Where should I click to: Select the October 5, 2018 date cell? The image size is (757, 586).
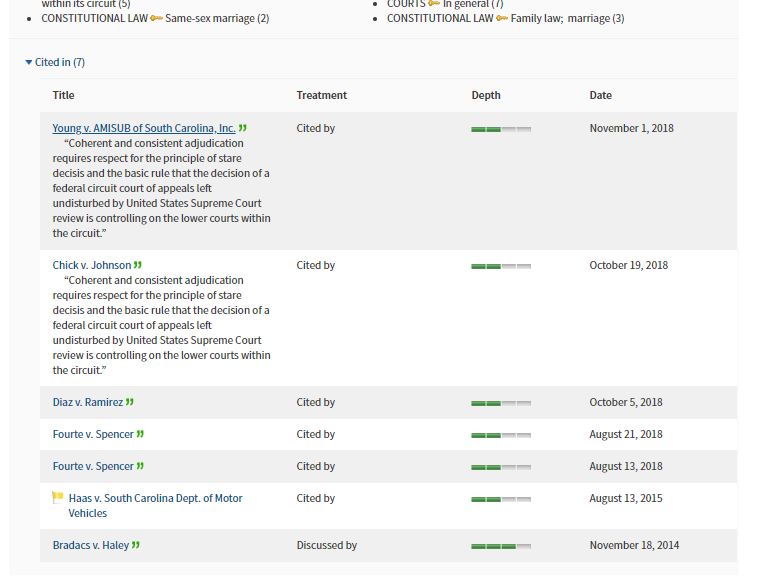tap(626, 402)
